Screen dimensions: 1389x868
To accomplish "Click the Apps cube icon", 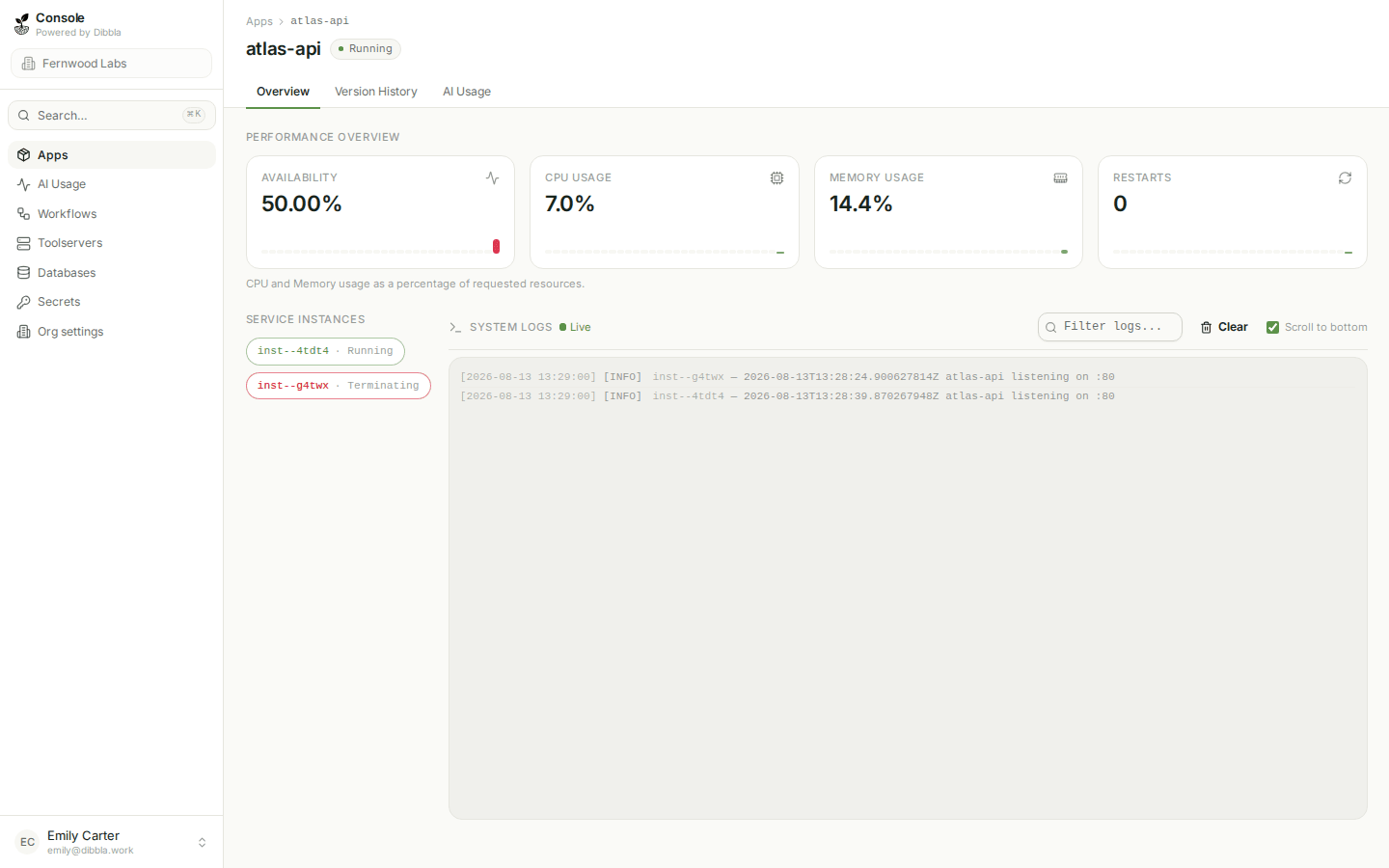I will (x=24, y=155).
